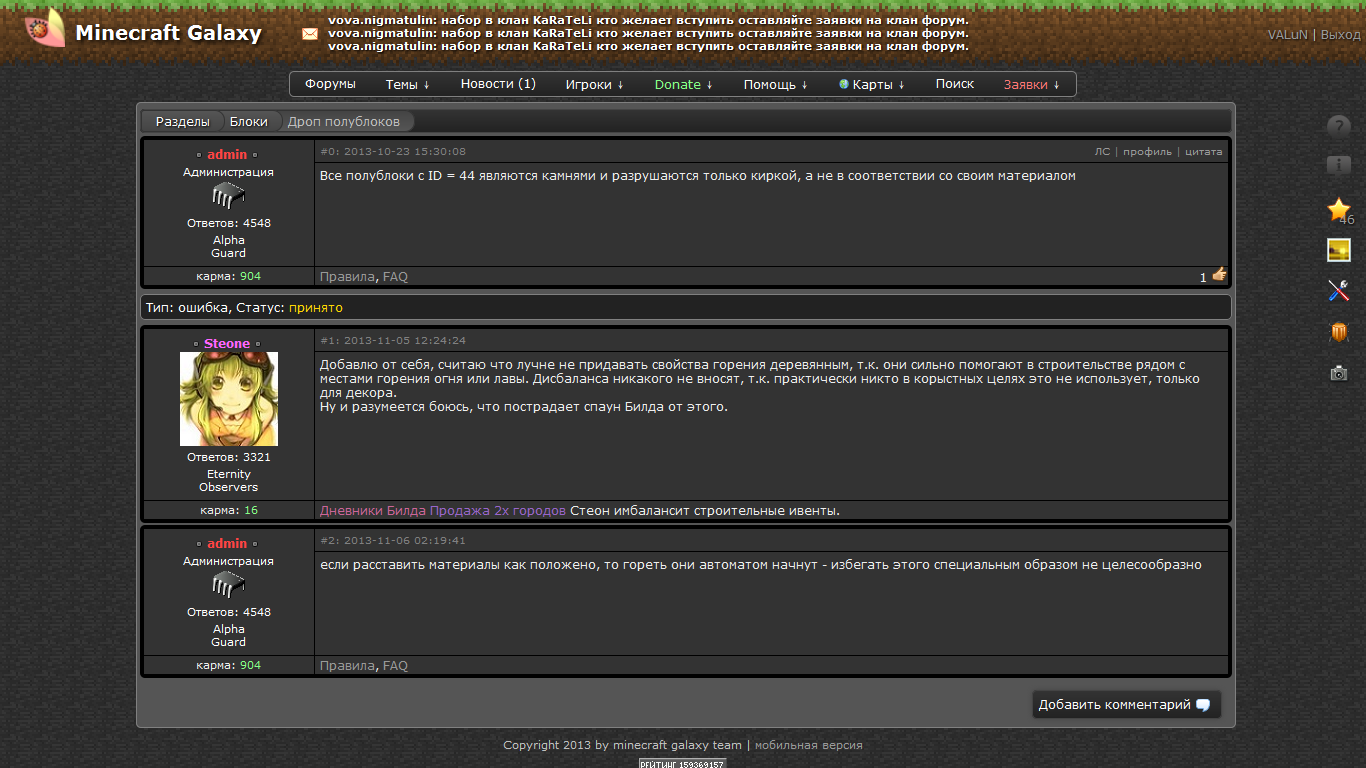
Task: Click the рейтинг counter badge at bottom
Action: (x=682, y=763)
